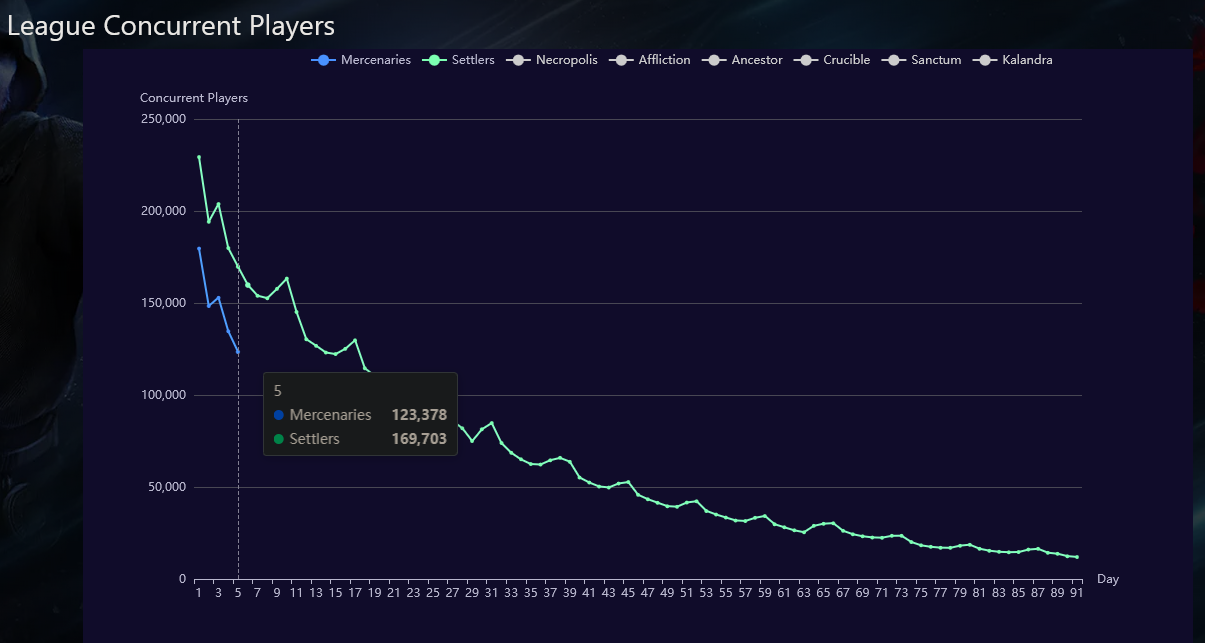The height and width of the screenshot is (643, 1205).
Task: Click the x-axis label 21
Action: (x=394, y=593)
